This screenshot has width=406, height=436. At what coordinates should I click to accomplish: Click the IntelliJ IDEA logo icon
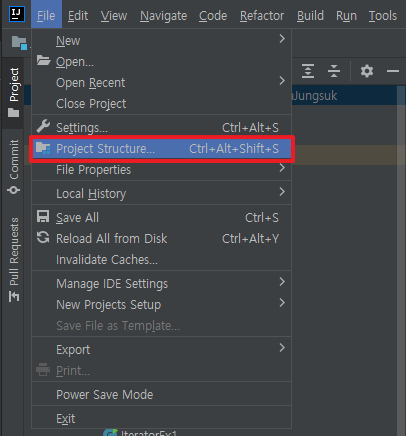16,14
